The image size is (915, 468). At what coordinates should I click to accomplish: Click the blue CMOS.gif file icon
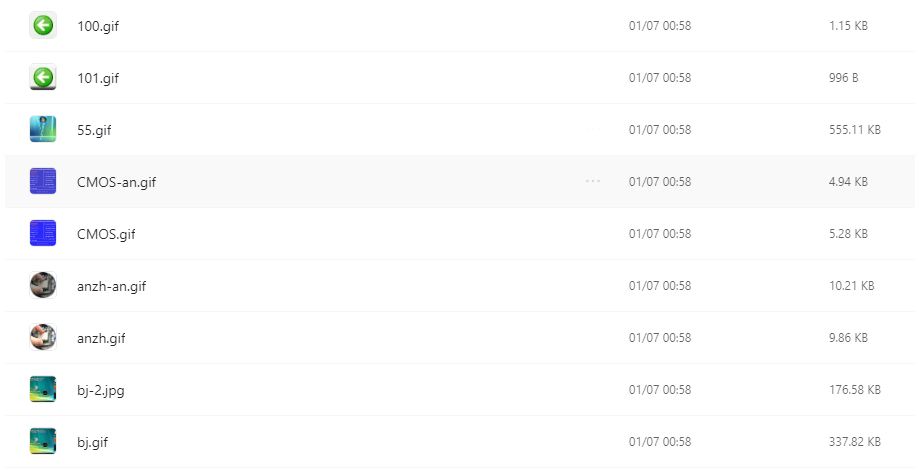(43, 233)
